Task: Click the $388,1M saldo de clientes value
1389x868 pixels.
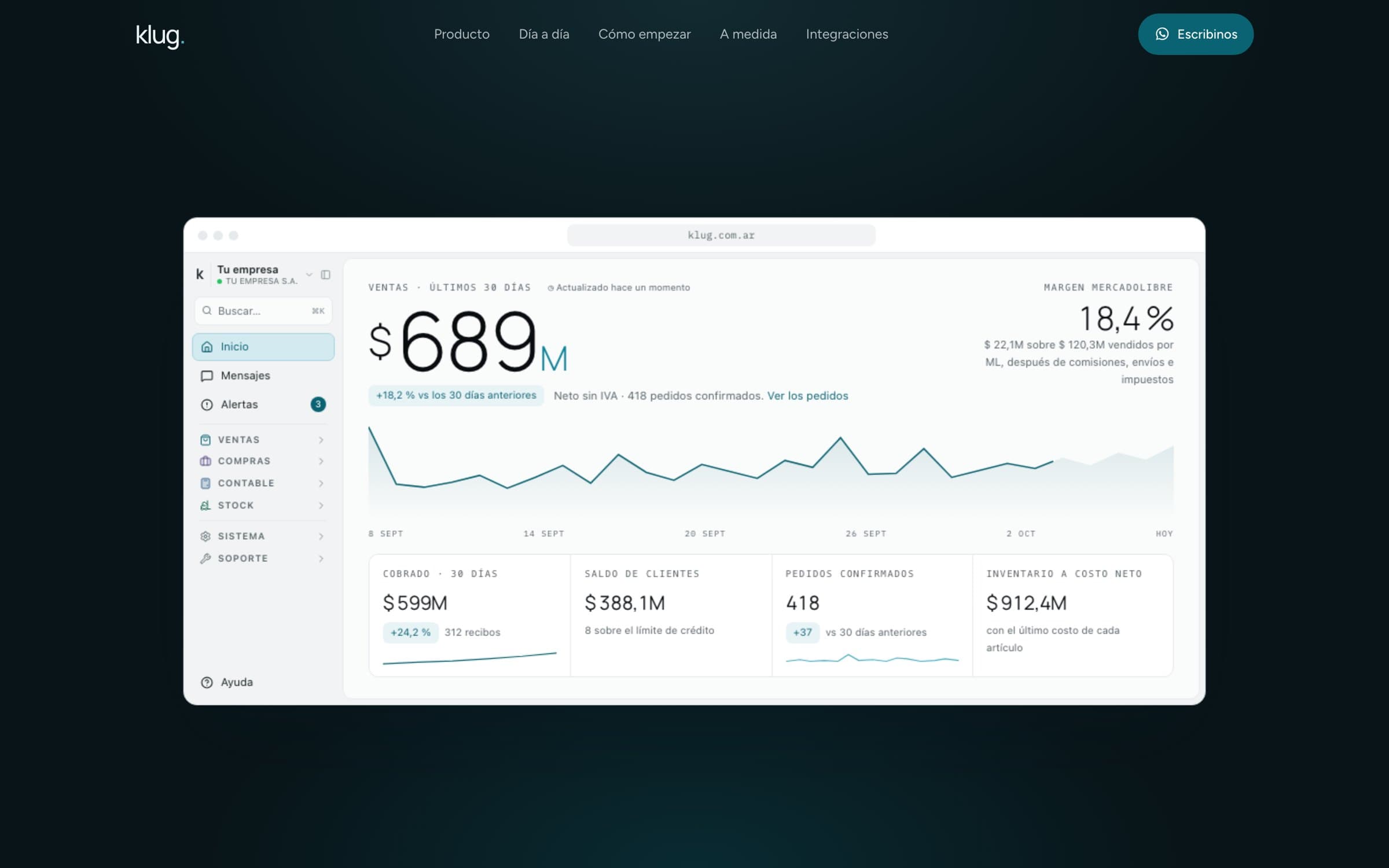Action: (x=624, y=603)
